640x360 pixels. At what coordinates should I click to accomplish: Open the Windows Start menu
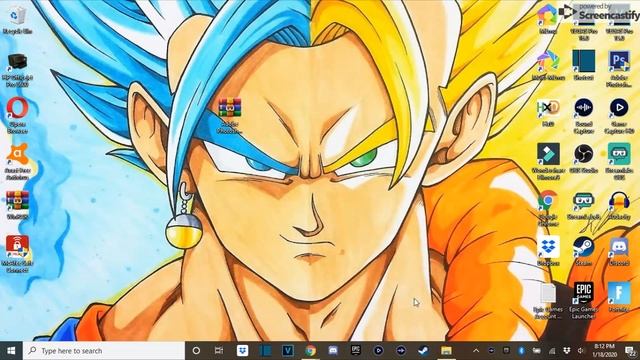pyautogui.click(x=11, y=351)
